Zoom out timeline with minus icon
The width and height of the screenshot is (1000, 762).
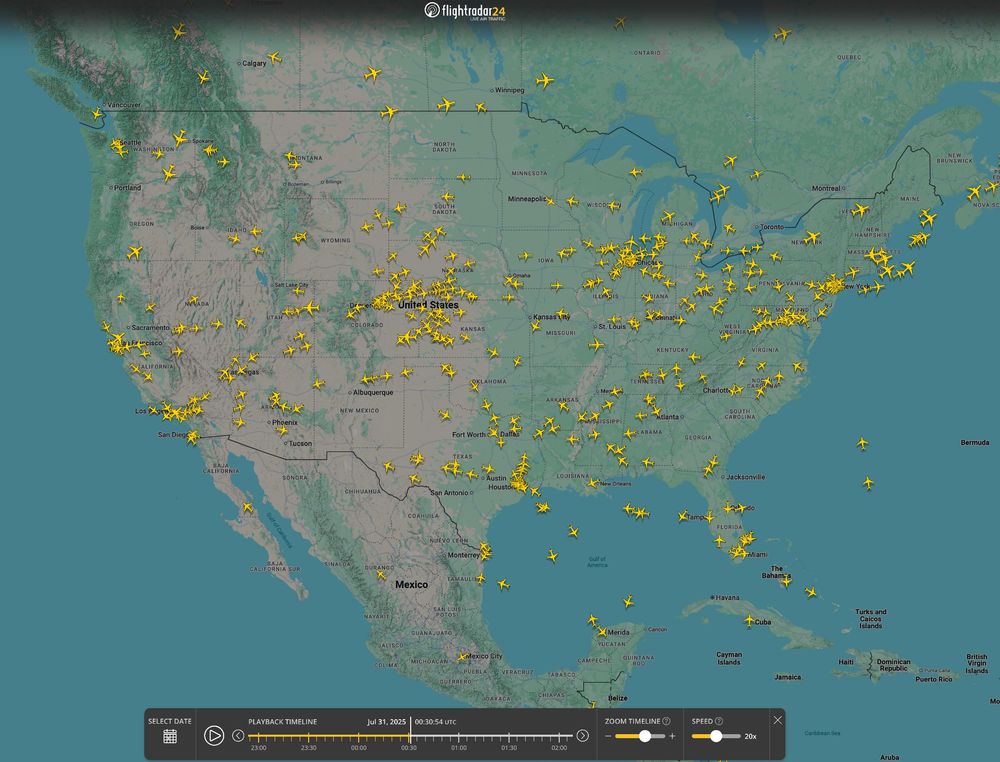(x=608, y=736)
